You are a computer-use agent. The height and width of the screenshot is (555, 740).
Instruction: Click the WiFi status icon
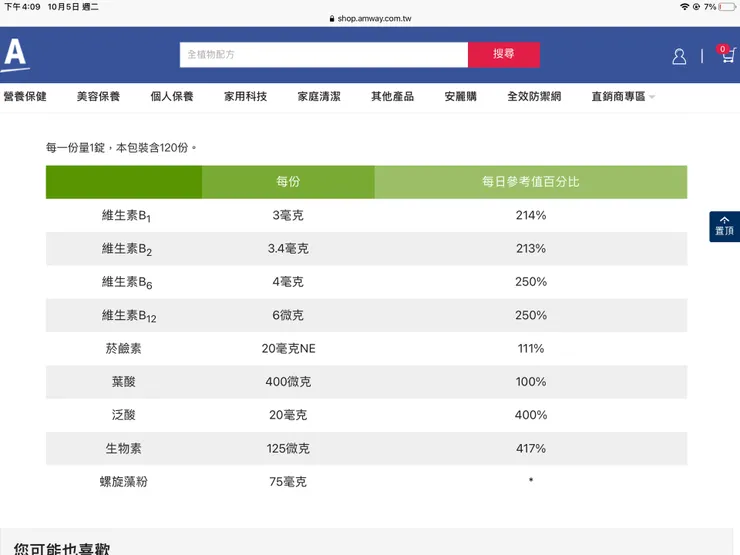click(x=684, y=7)
